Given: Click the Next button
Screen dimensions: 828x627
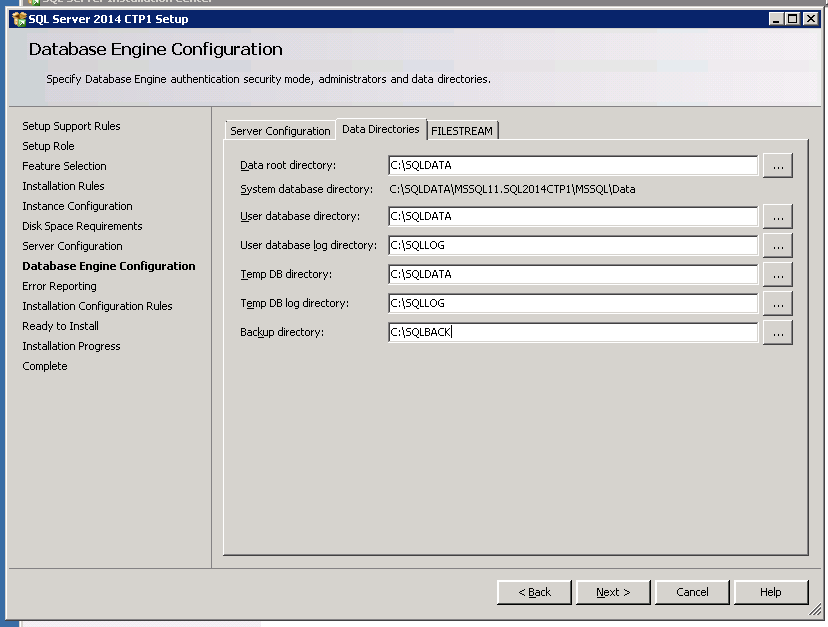Looking at the screenshot, I should click(613, 592).
